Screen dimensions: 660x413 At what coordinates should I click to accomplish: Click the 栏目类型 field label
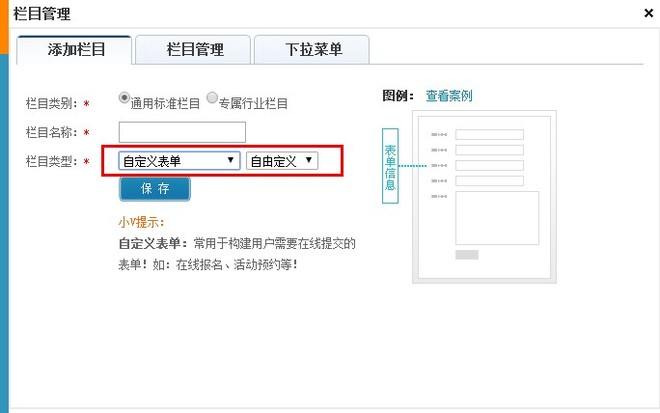[50, 162]
